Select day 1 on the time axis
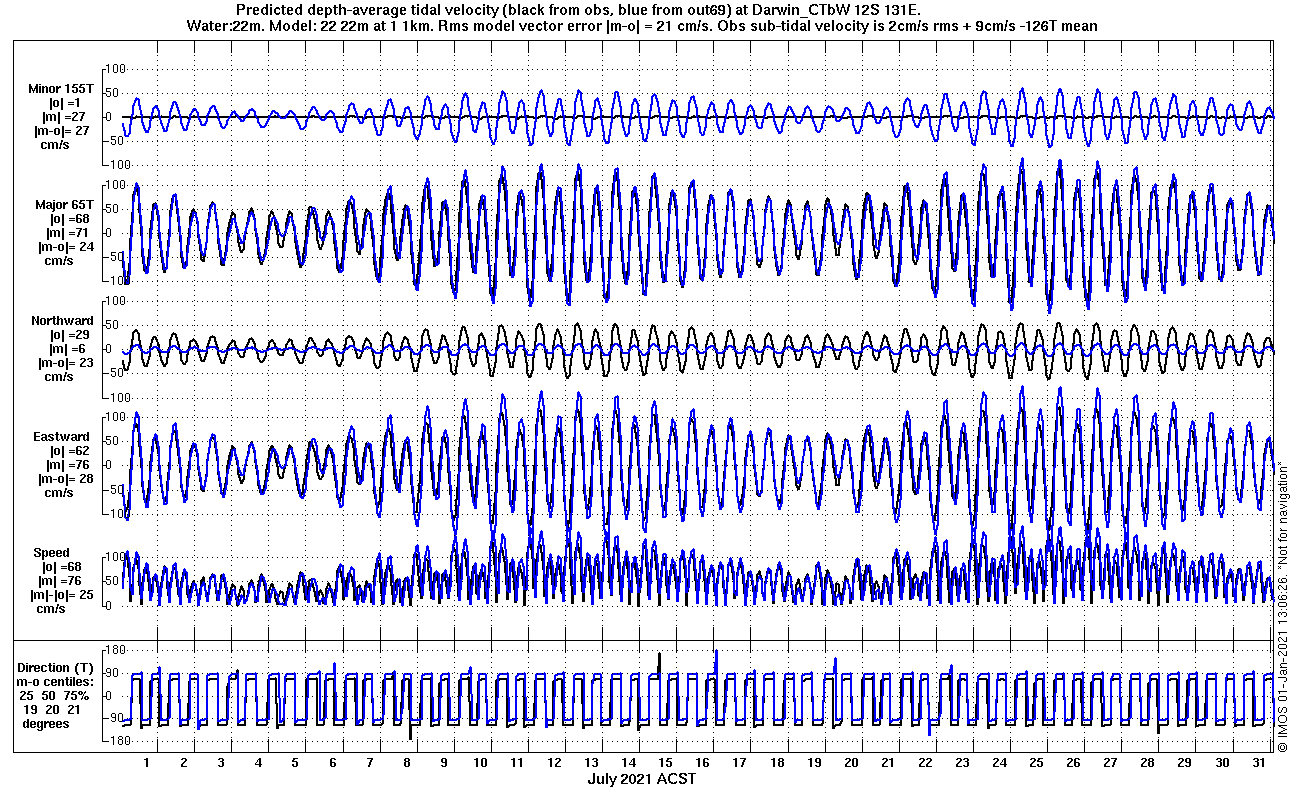This screenshot has height=800, width=1300. tap(147, 763)
